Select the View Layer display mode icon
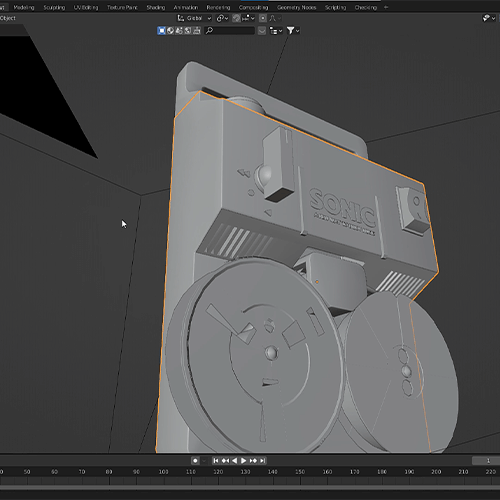The width and height of the screenshot is (500, 500). tap(161, 31)
